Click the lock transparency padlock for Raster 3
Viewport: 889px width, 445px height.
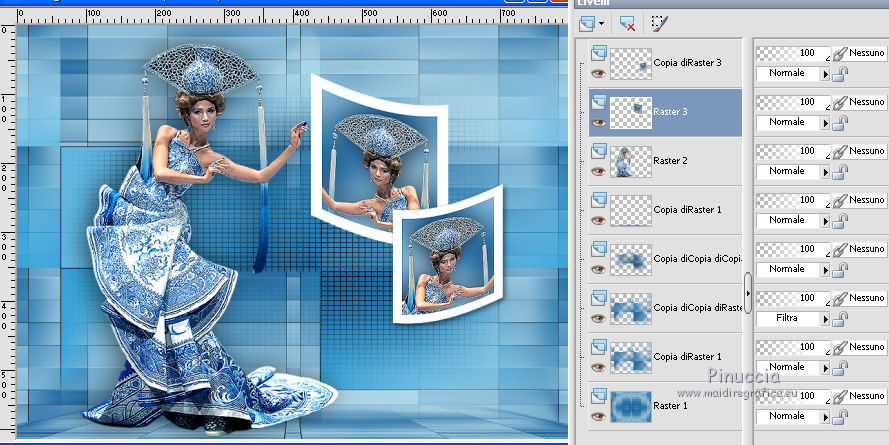coord(841,122)
